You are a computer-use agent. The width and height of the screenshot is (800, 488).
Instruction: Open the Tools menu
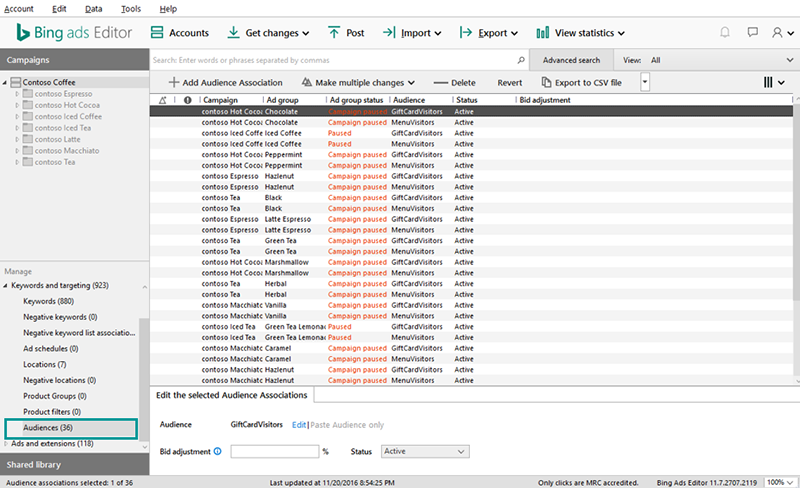(131, 9)
